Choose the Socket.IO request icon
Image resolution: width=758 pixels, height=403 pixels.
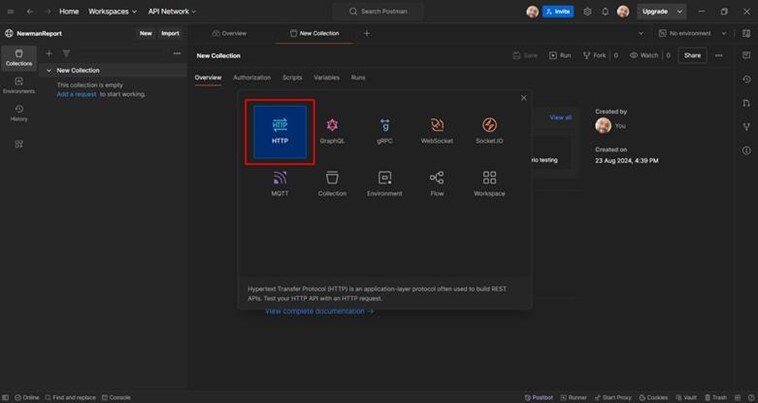[x=489, y=130]
